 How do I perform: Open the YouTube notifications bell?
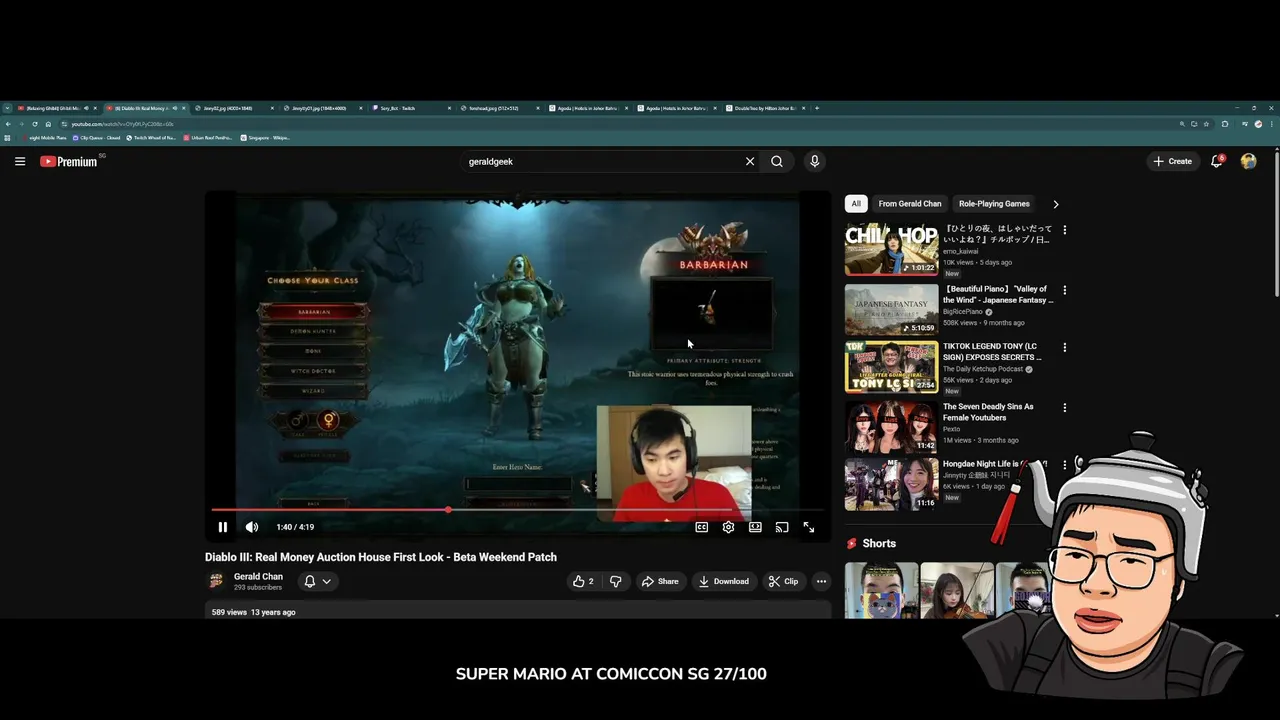point(1217,161)
